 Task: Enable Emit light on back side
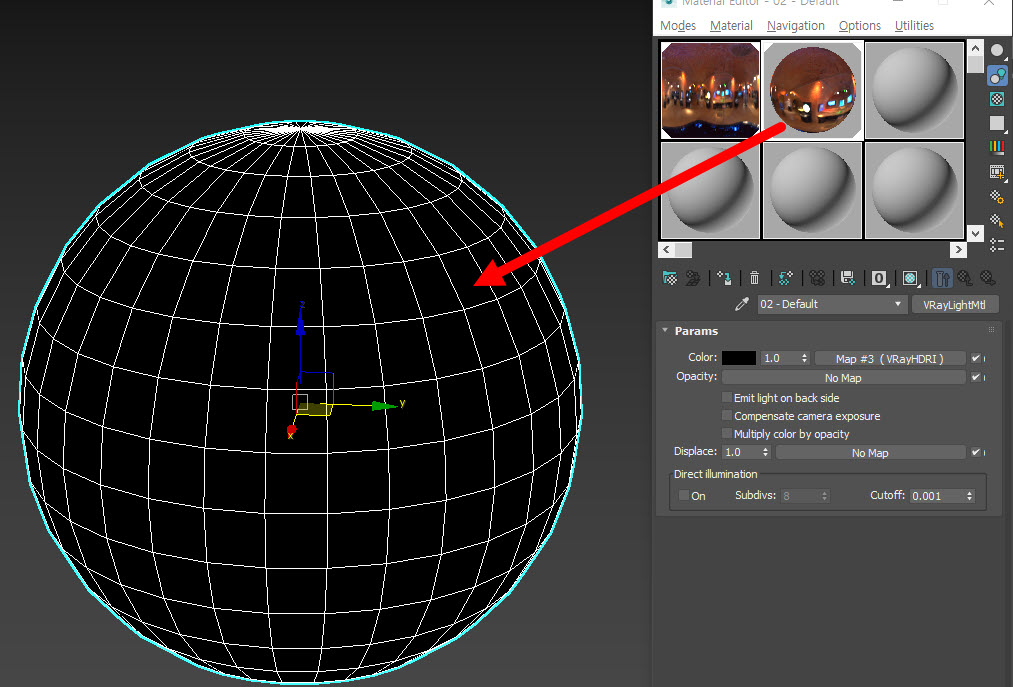pyautogui.click(x=727, y=397)
